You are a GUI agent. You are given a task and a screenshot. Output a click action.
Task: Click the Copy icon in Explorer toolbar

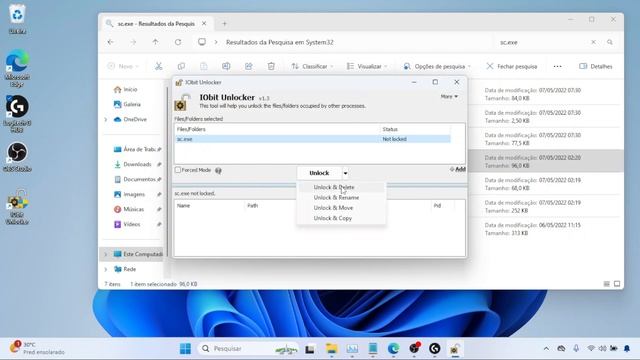(x=181, y=66)
